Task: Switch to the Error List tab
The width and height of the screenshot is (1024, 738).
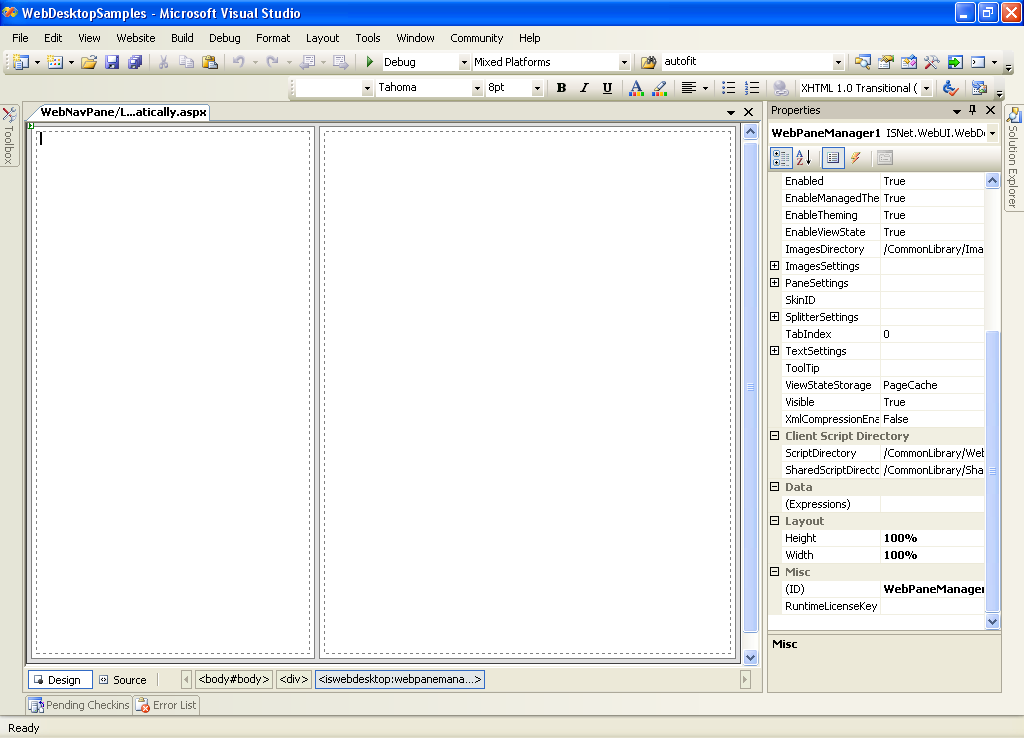Action: pyautogui.click(x=166, y=705)
